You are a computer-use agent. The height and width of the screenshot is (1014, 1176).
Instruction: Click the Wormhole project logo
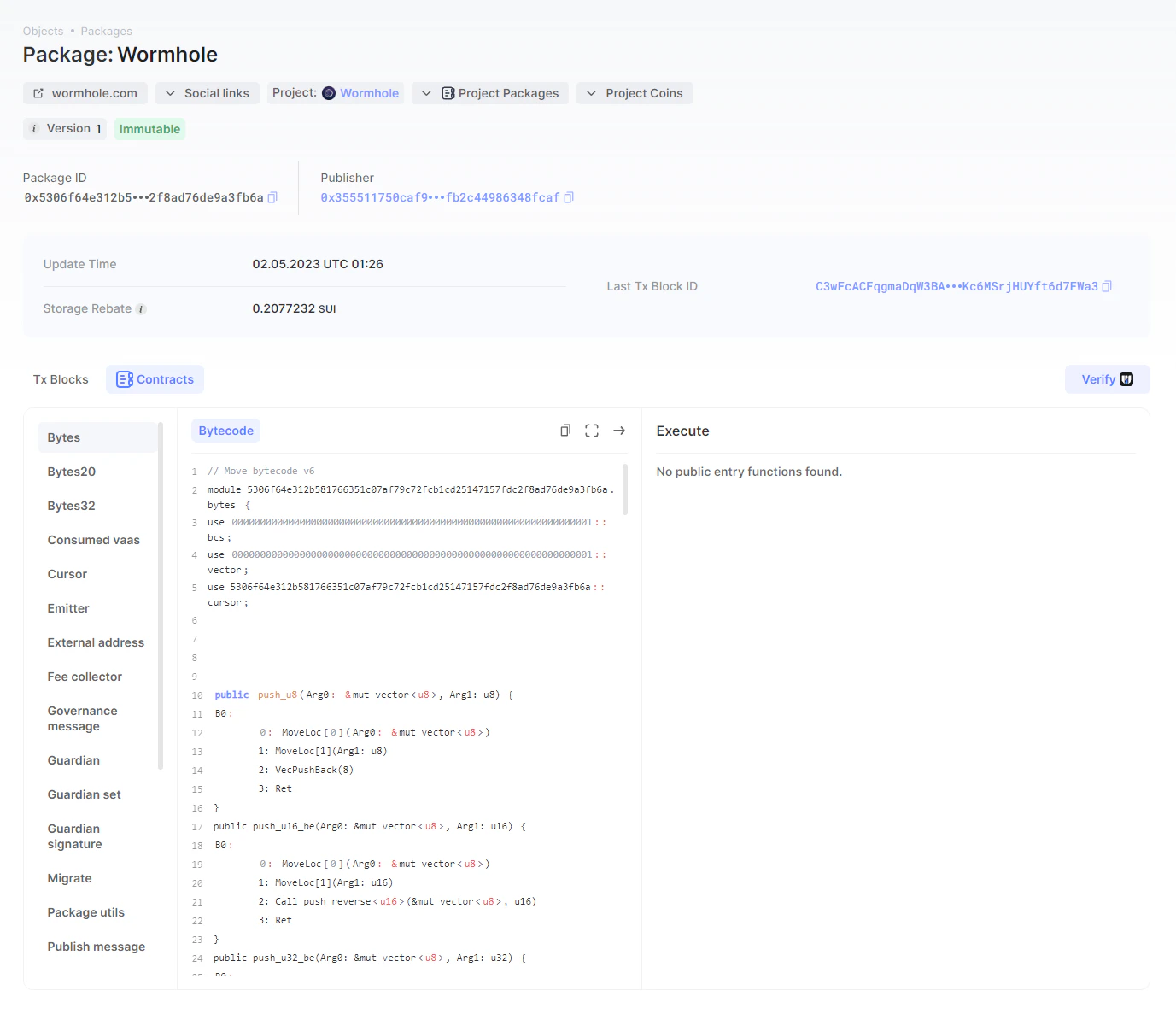point(329,93)
